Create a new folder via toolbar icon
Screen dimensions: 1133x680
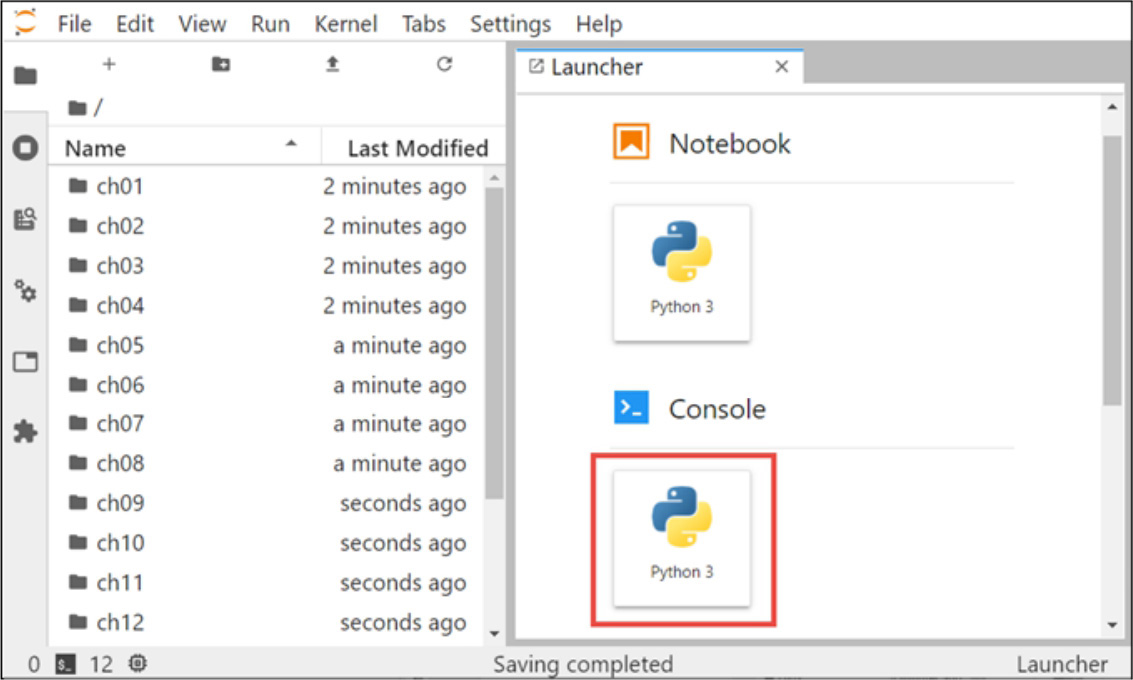tap(221, 64)
